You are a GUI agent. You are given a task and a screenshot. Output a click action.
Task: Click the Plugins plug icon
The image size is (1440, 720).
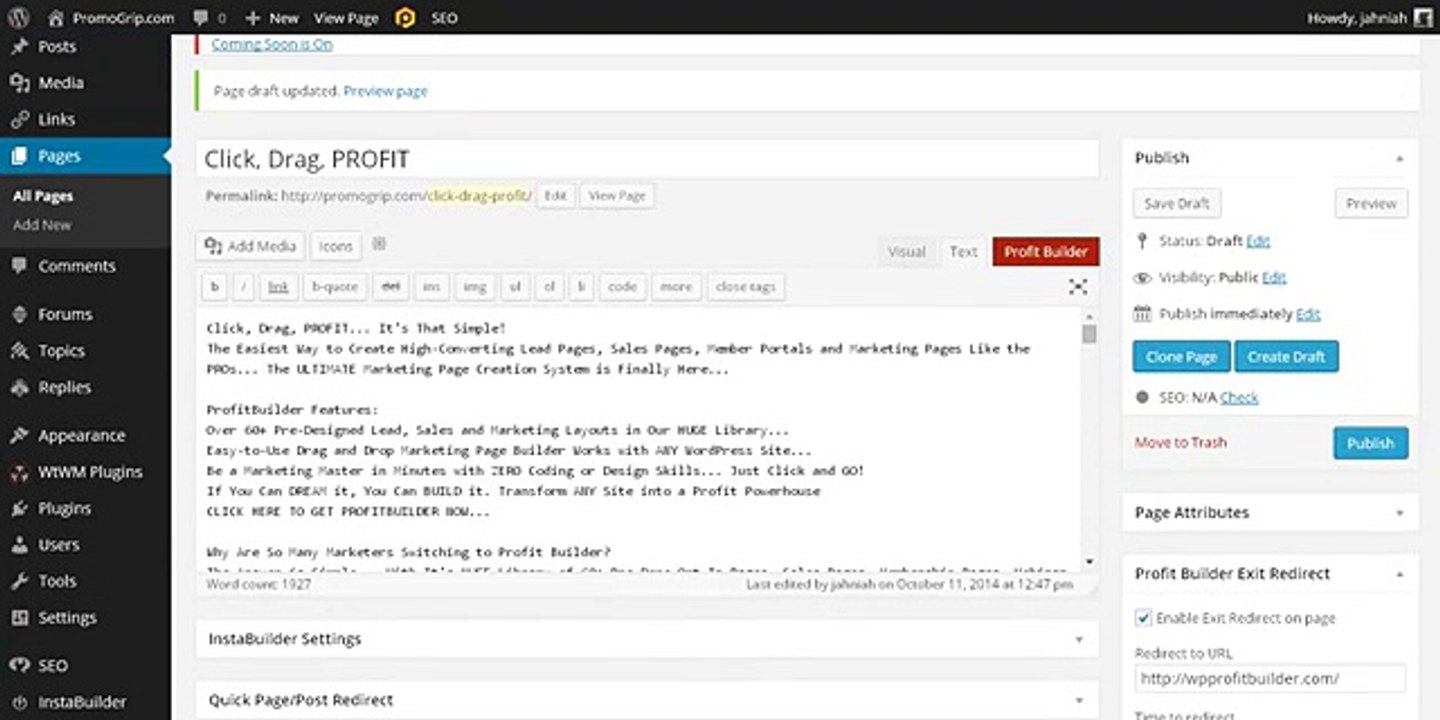19,509
